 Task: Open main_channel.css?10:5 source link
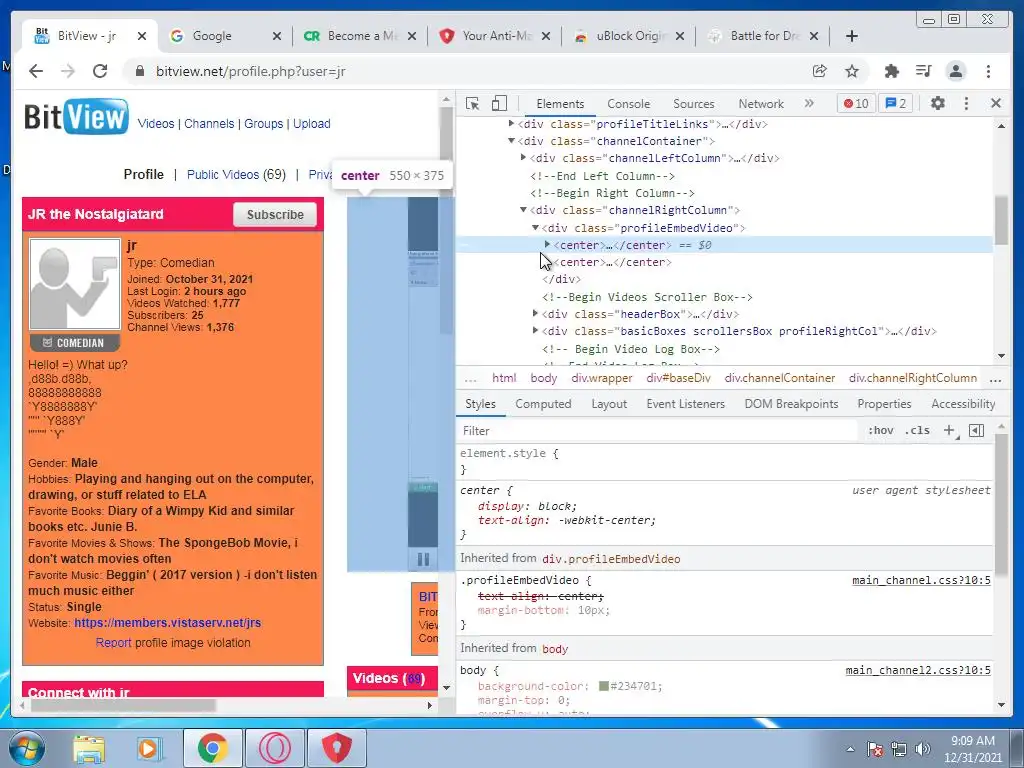tap(921, 580)
